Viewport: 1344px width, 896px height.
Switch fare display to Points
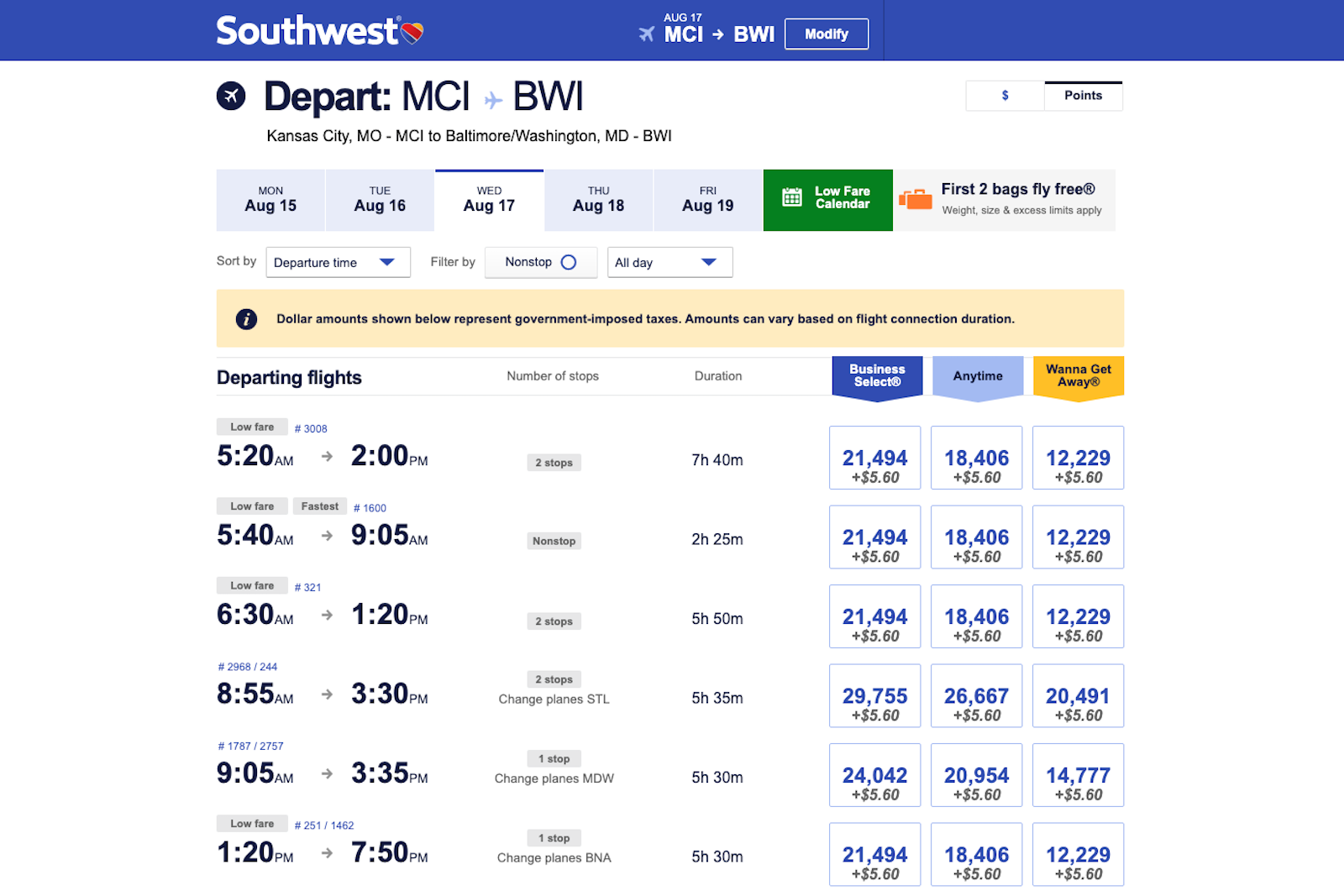coord(1084,96)
